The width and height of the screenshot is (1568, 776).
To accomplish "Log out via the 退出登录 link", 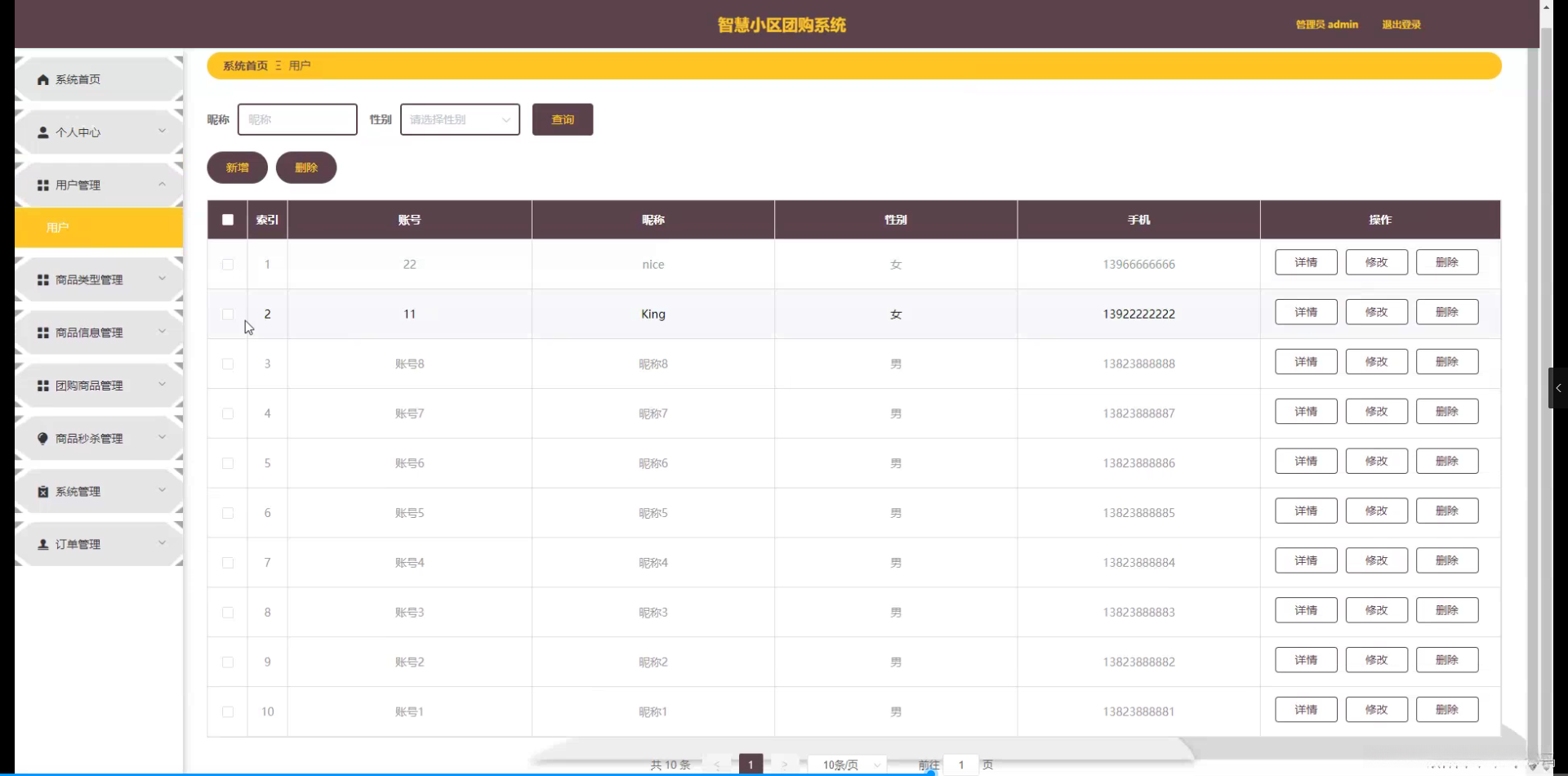I will click(x=1401, y=25).
